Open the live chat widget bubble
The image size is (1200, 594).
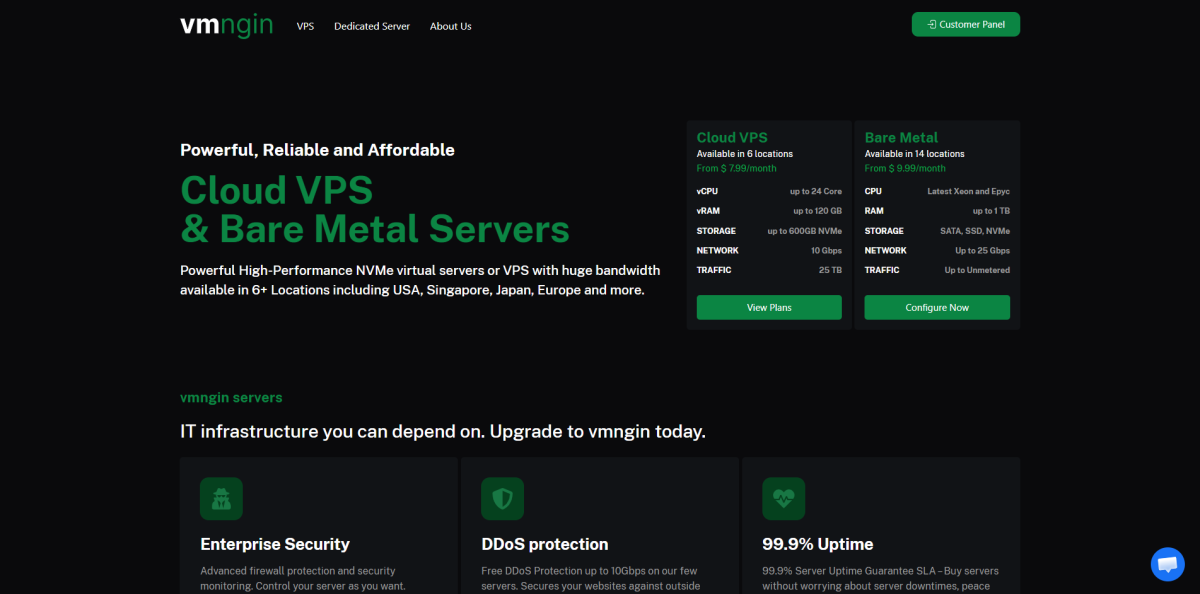1167,564
